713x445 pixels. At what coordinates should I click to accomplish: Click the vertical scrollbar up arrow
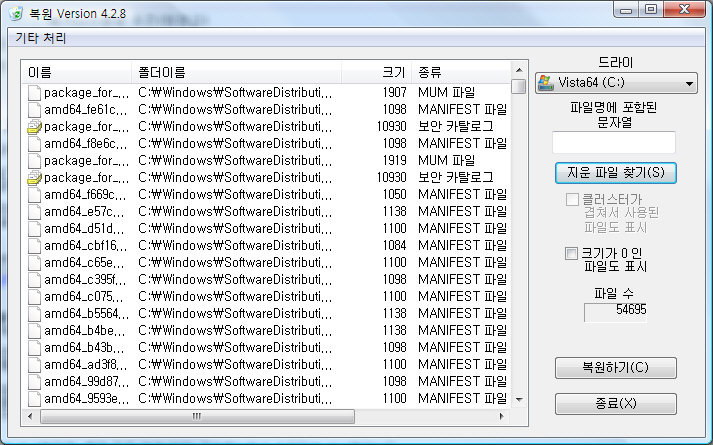pyautogui.click(x=519, y=70)
